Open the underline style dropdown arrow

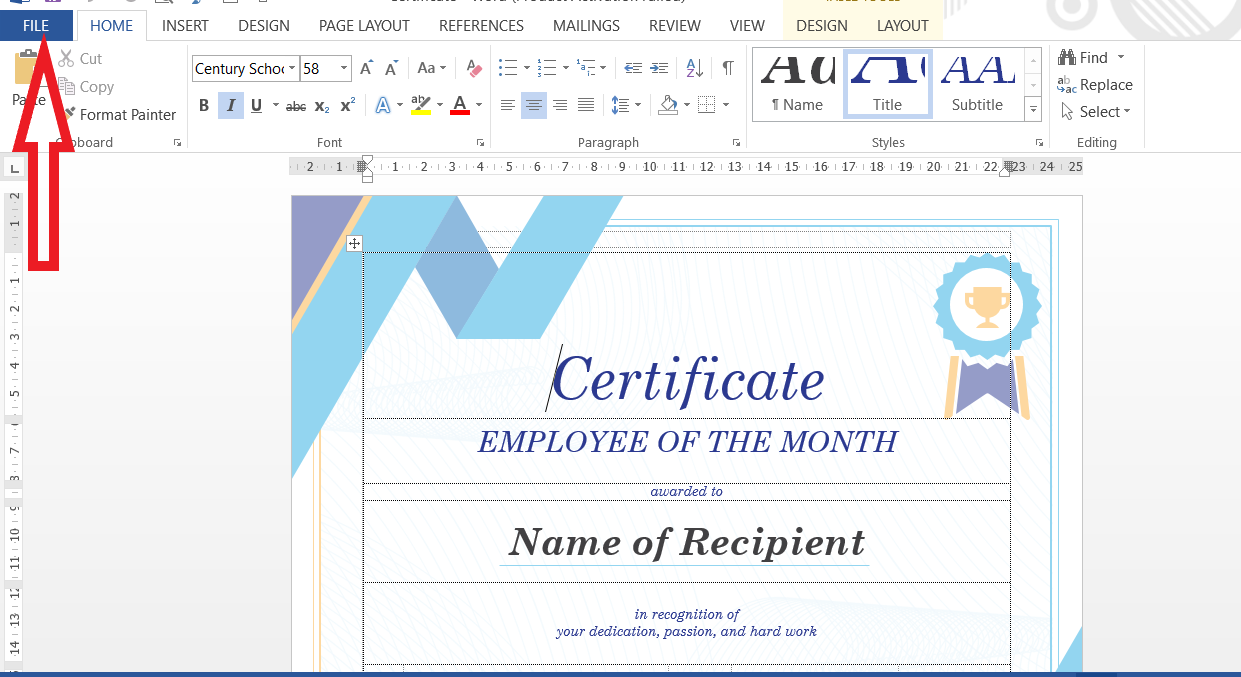275,105
